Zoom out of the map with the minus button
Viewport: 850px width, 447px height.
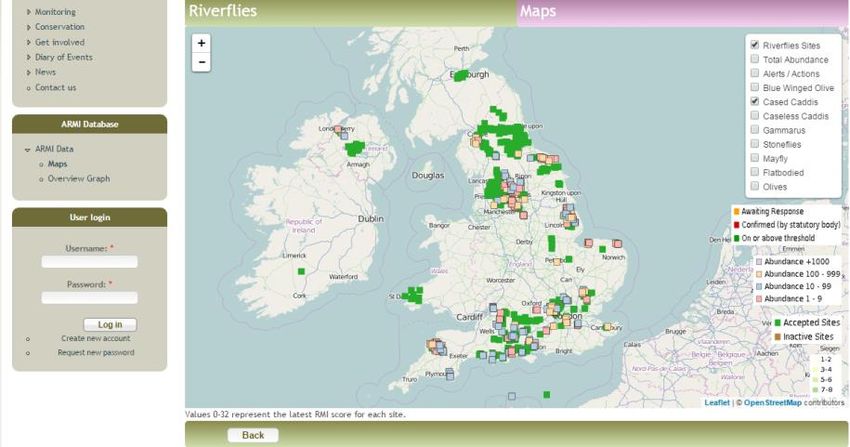click(x=201, y=62)
